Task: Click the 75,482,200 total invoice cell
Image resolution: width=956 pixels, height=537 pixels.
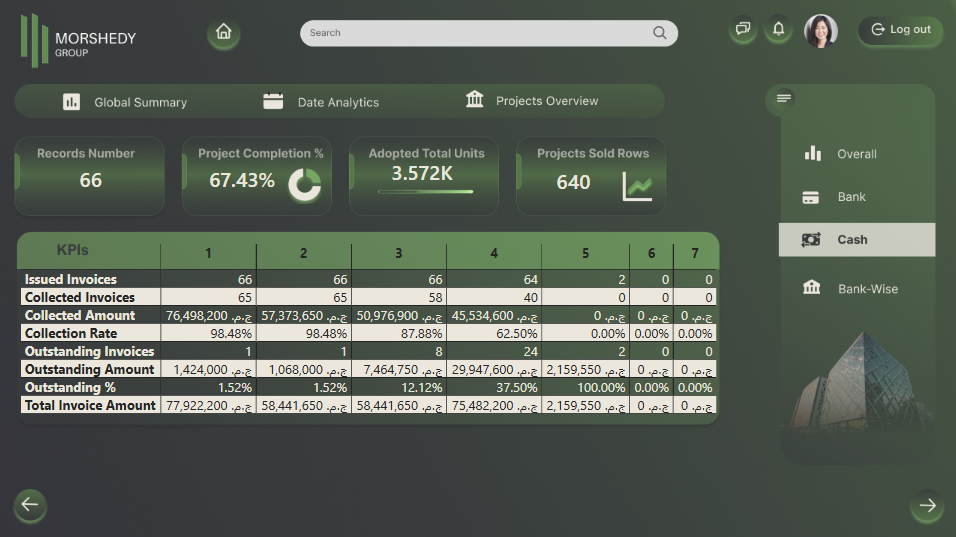Action: [494, 405]
